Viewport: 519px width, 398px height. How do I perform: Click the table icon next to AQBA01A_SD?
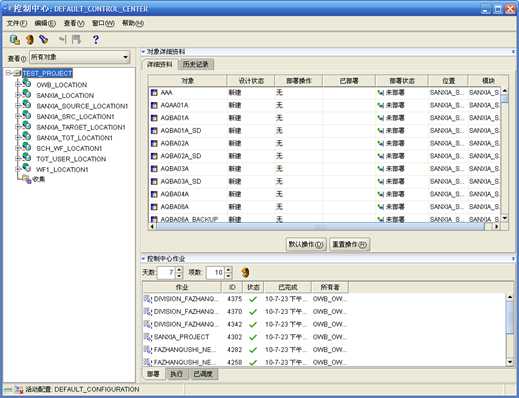click(x=154, y=131)
